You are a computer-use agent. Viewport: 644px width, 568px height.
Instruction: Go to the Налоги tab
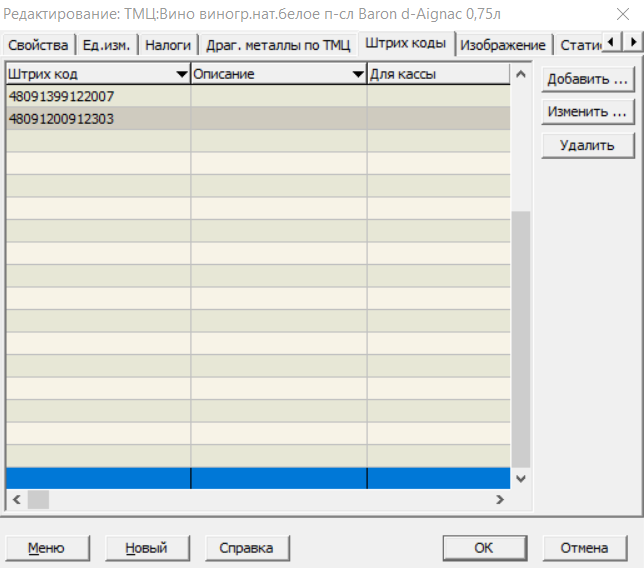168,45
